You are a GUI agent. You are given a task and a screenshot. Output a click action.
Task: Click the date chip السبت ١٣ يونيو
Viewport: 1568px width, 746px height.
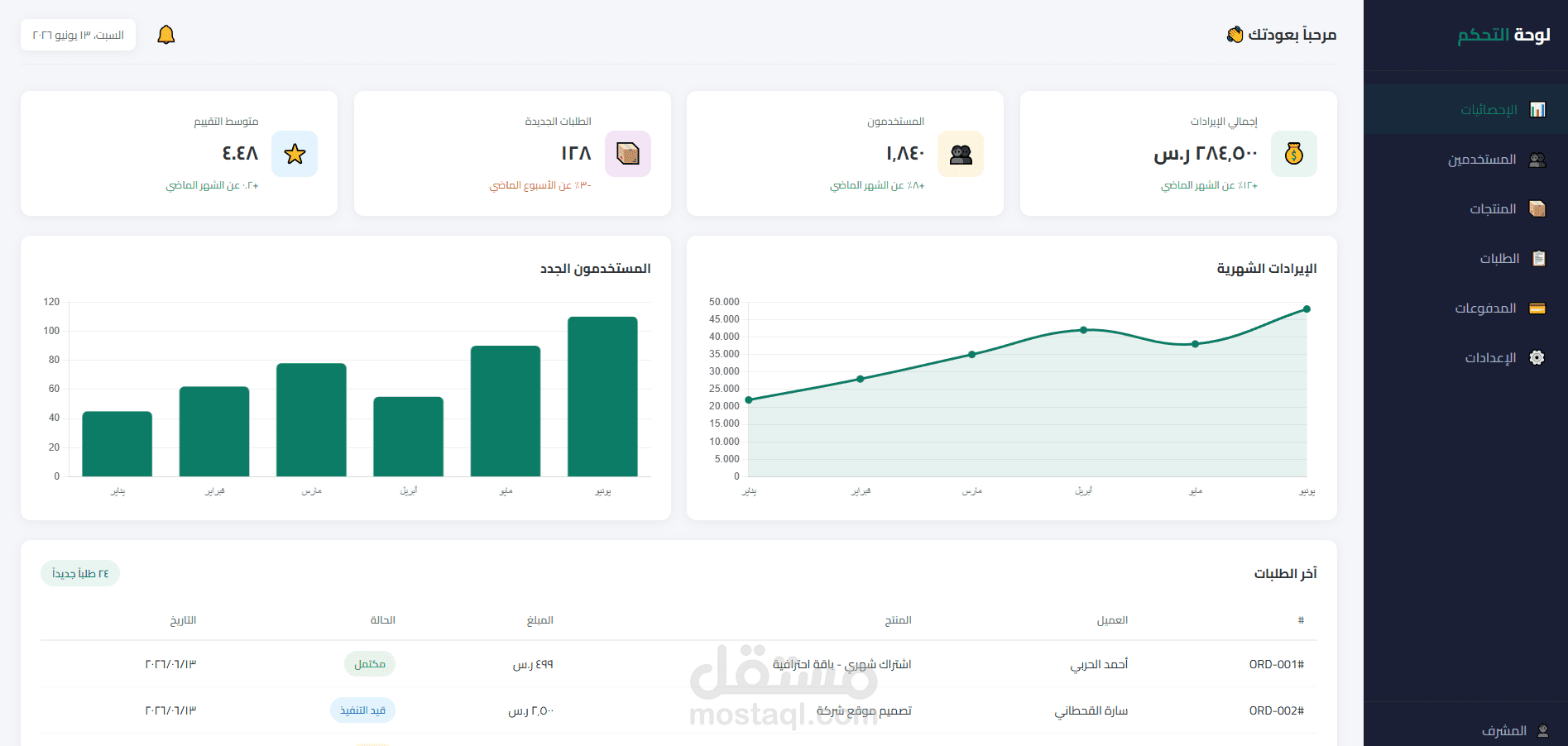[79, 35]
